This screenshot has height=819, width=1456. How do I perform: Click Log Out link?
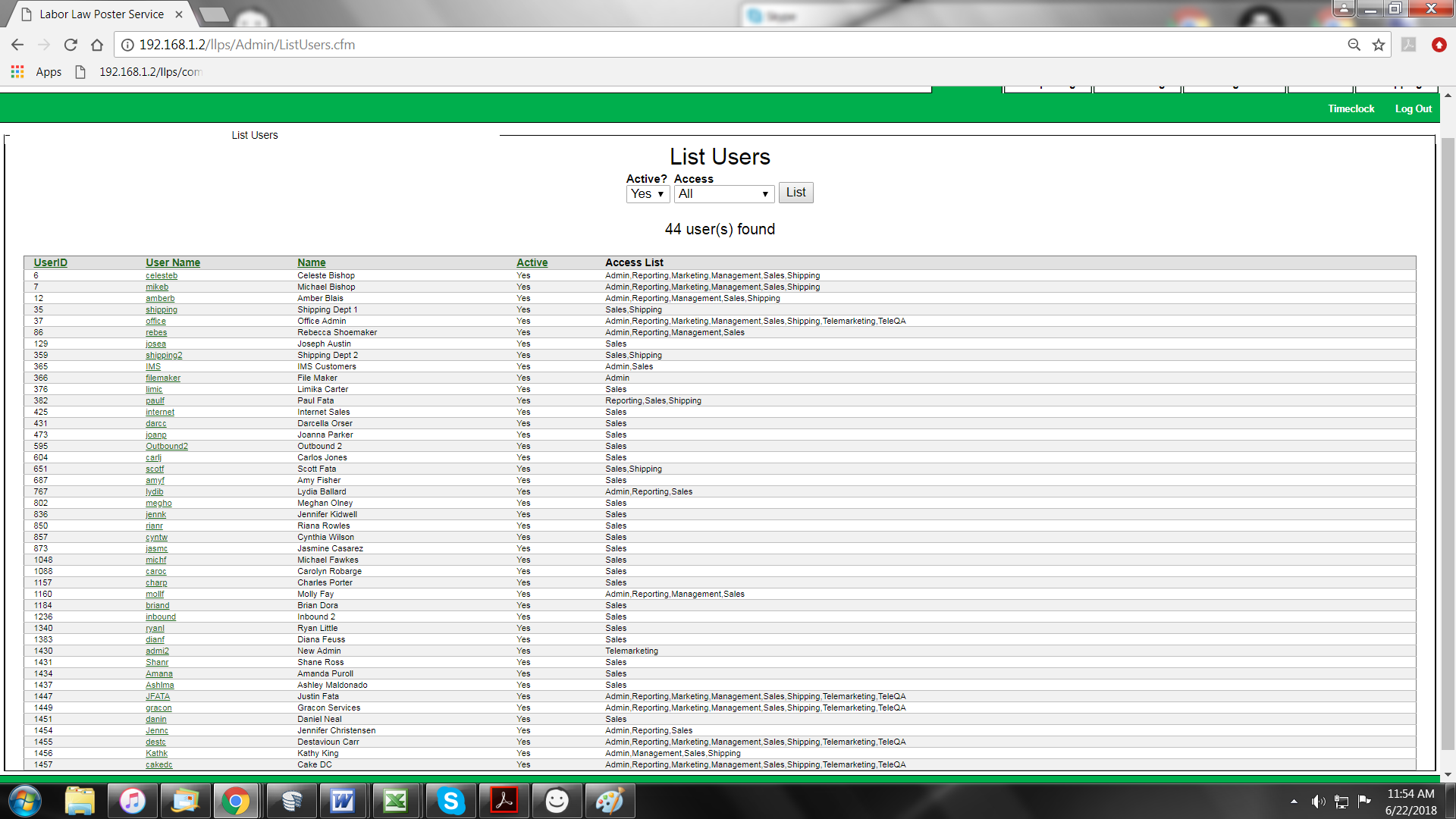click(x=1413, y=109)
